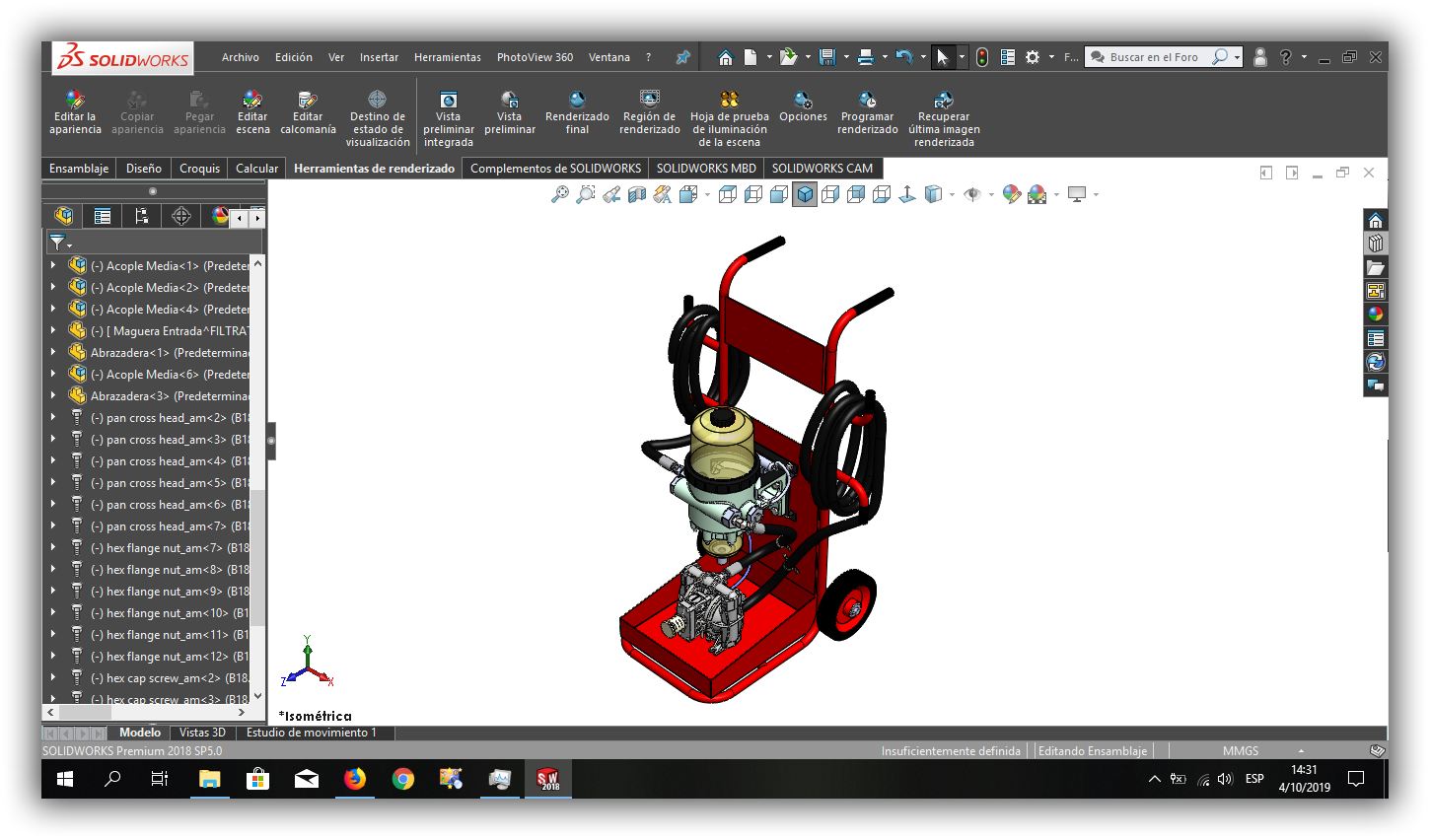Open render Opciones

[803, 106]
